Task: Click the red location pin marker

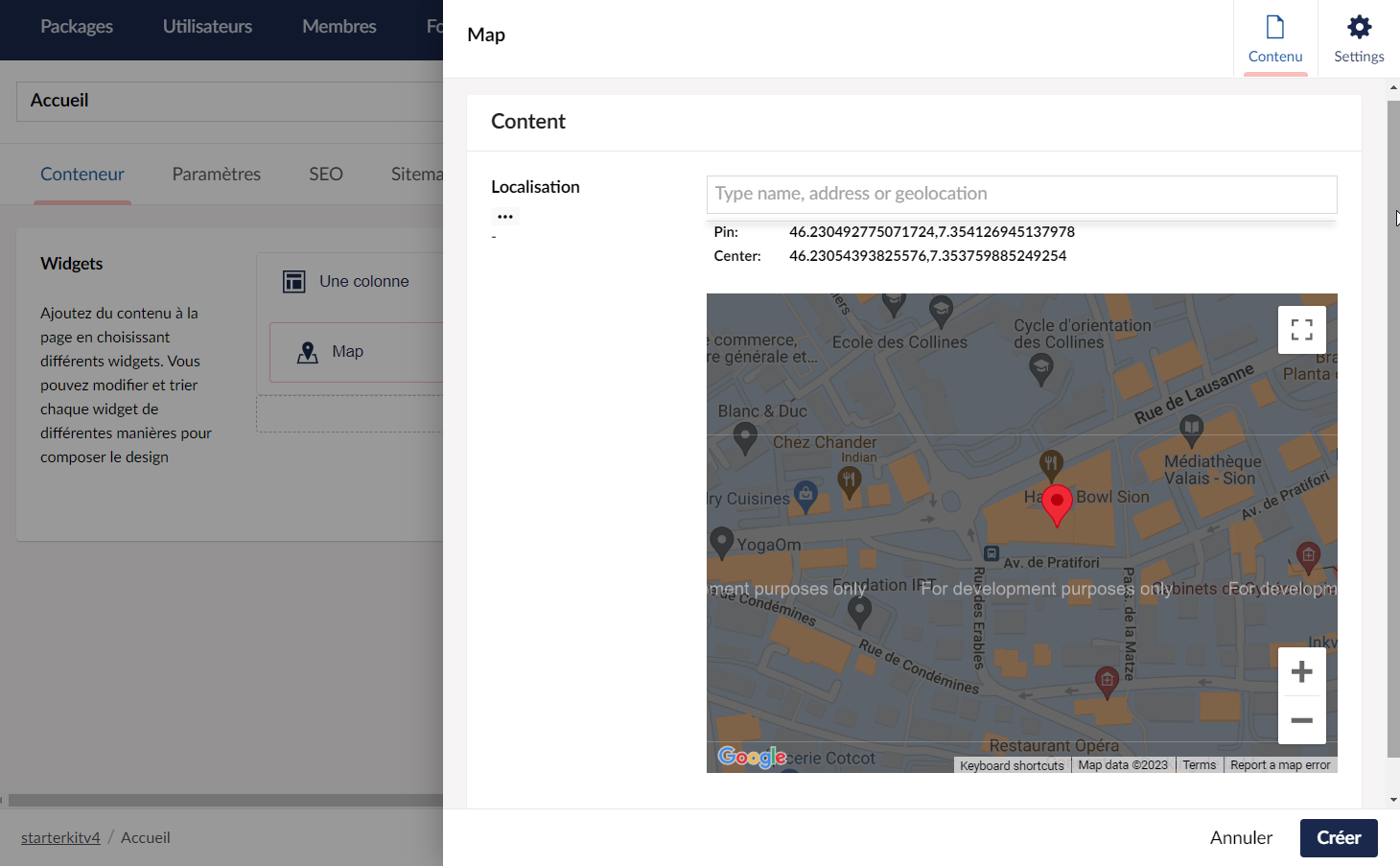Action: (x=1057, y=505)
